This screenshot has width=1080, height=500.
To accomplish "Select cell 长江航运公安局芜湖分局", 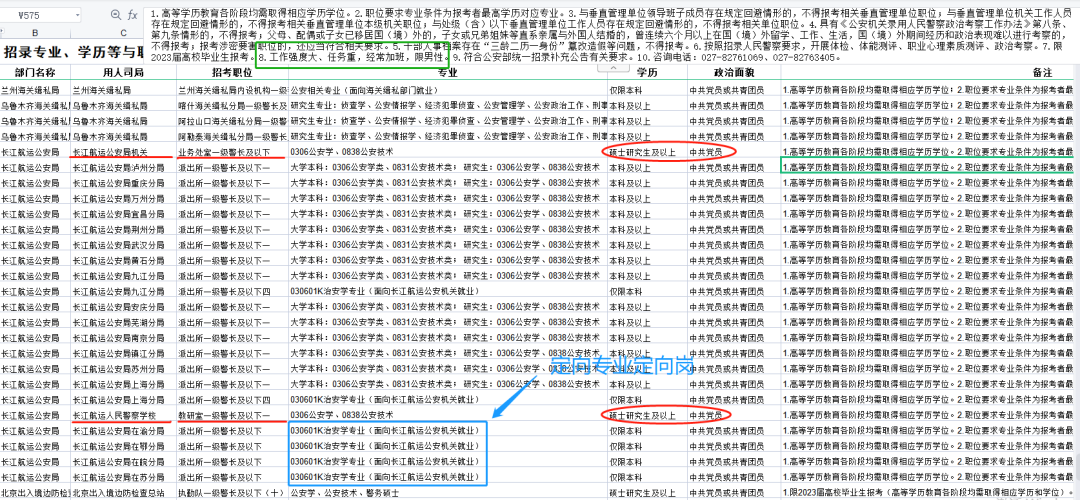I will pyautogui.click(x=123, y=322).
